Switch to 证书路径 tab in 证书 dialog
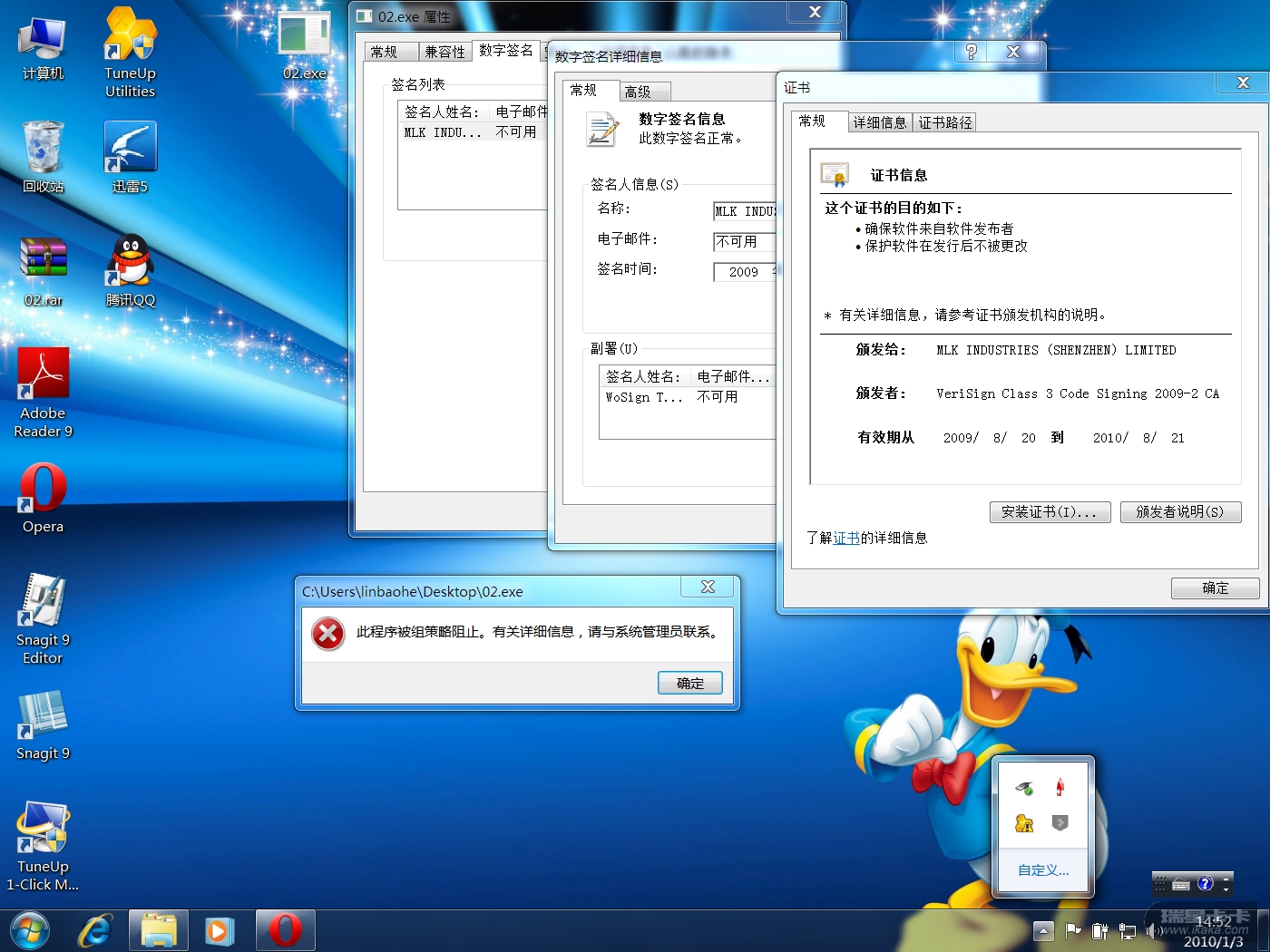 945,122
